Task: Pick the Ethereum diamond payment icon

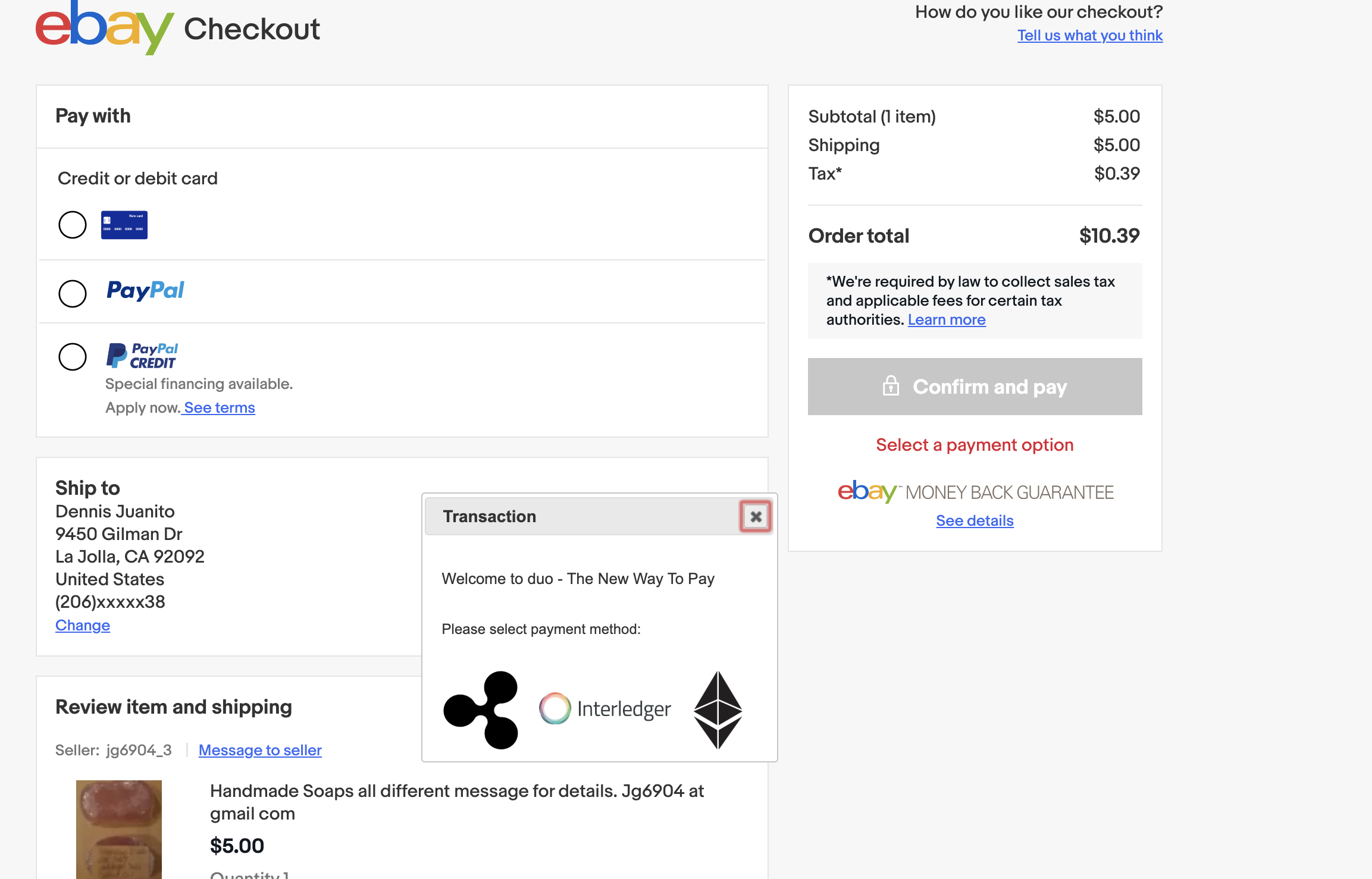Action: pos(718,710)
